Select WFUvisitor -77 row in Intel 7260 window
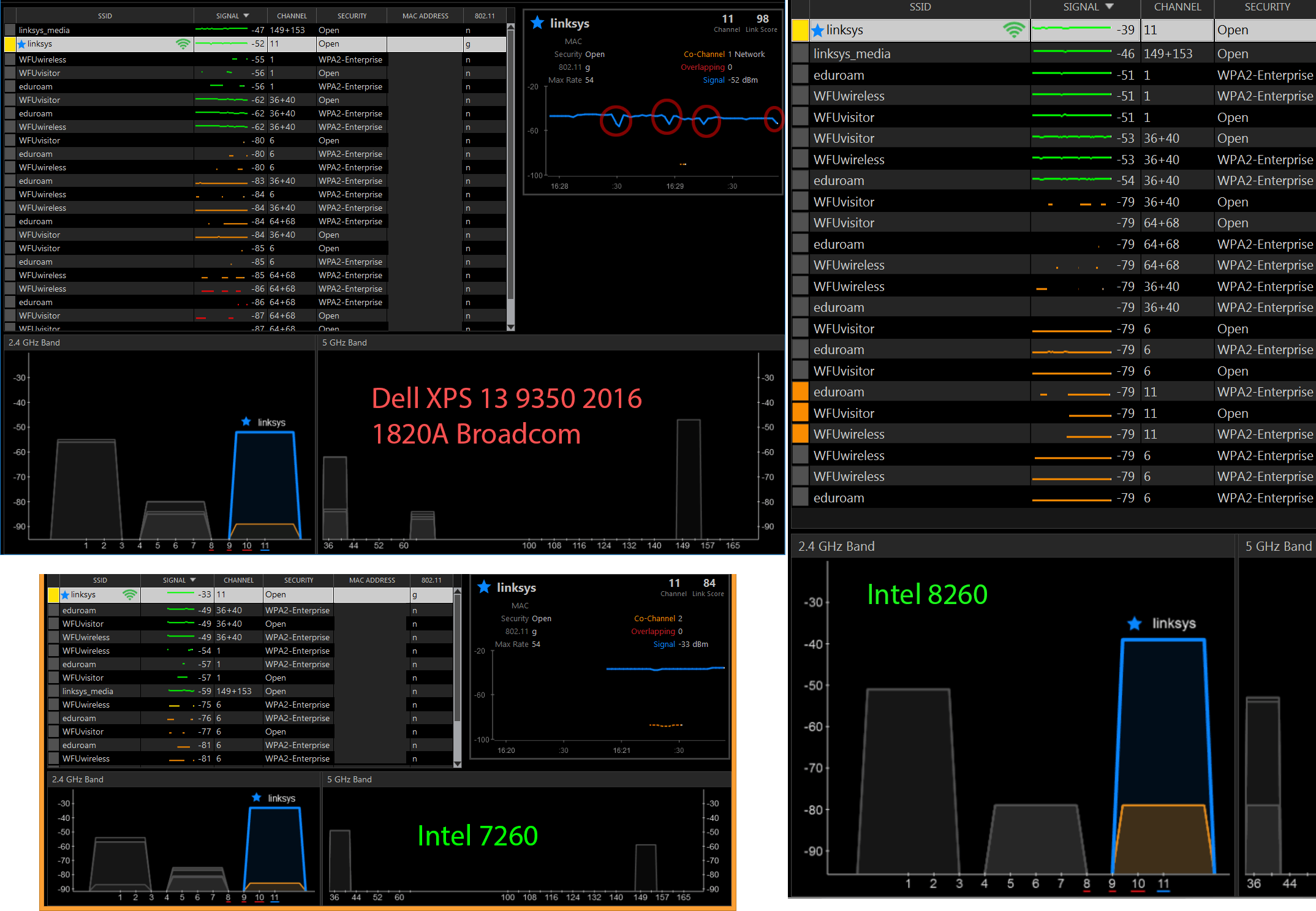Image resolution: width=1316 pixels, height=911 pixels. (251, 731)
